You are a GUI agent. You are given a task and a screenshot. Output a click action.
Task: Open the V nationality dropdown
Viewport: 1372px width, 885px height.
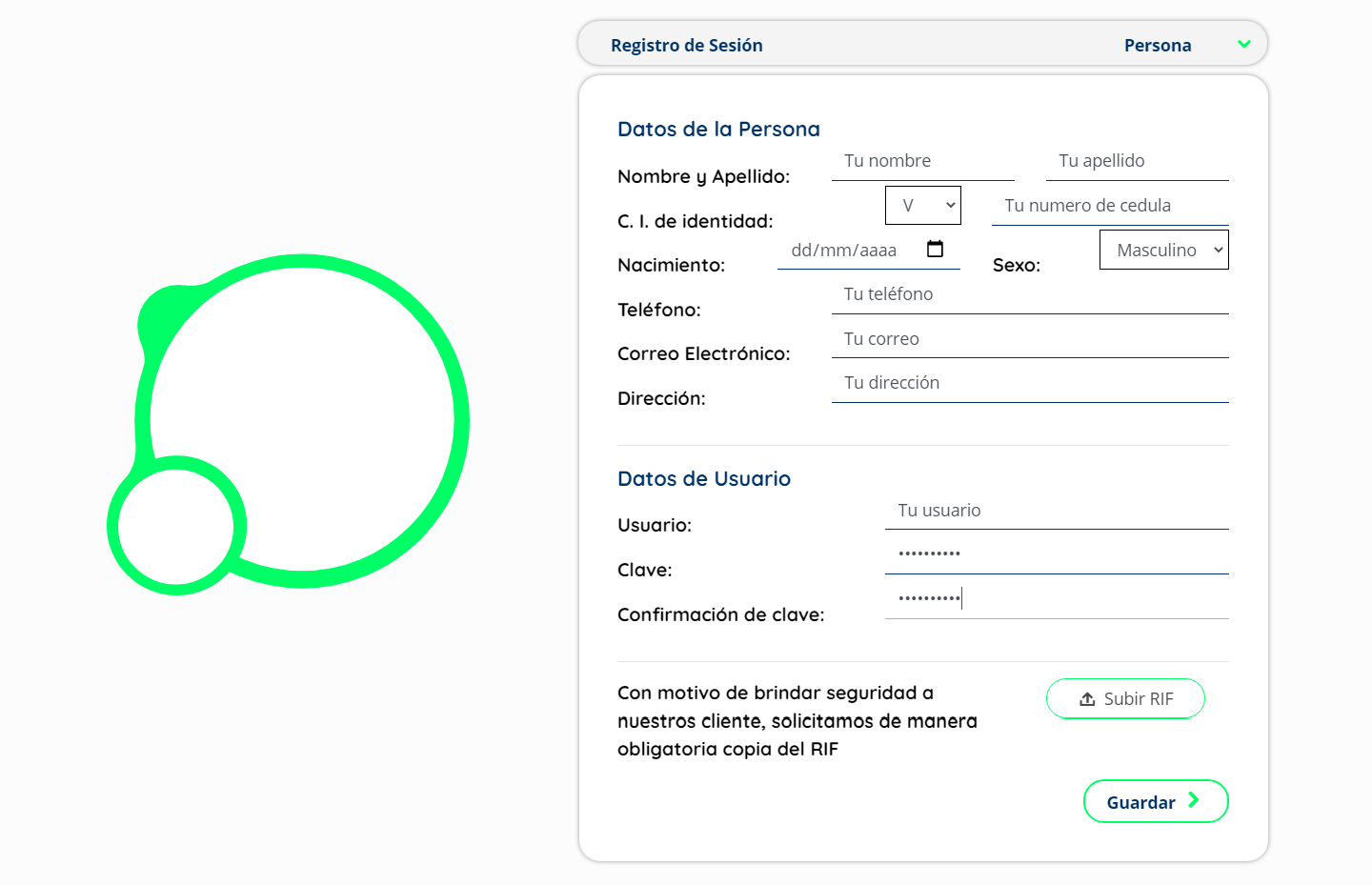pyautogui.click(x=922, y=206)
